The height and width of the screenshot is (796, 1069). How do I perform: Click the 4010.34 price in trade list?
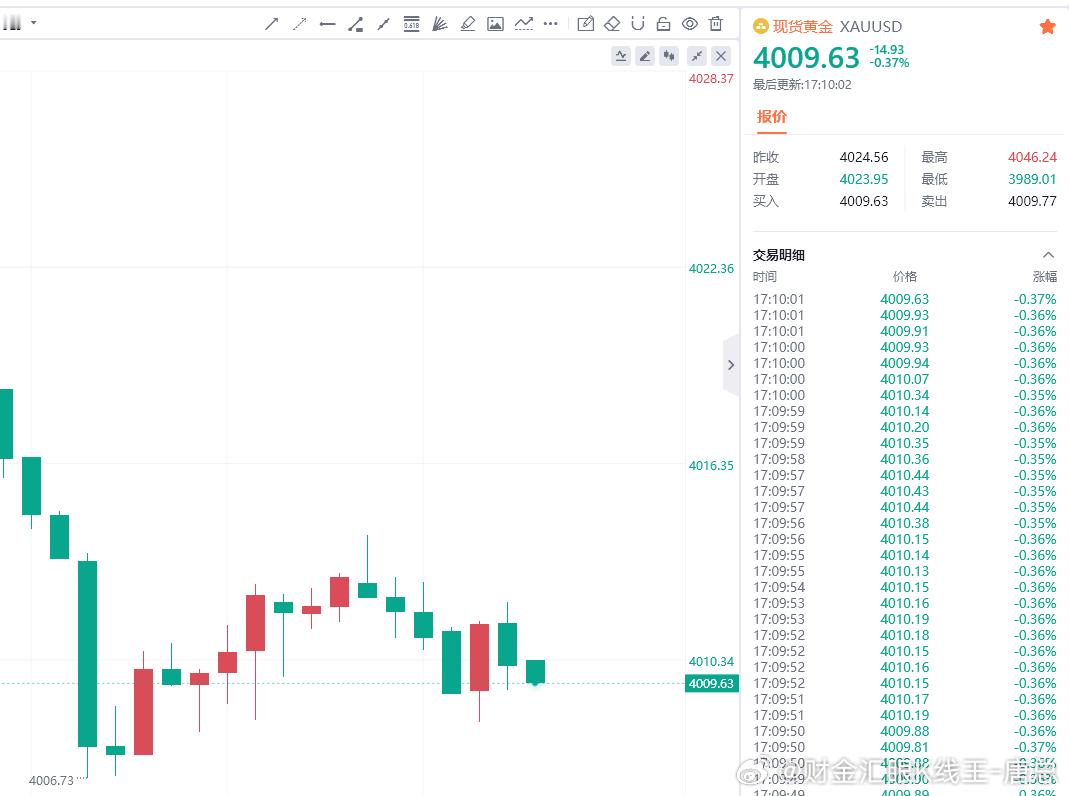coord(905,395)
